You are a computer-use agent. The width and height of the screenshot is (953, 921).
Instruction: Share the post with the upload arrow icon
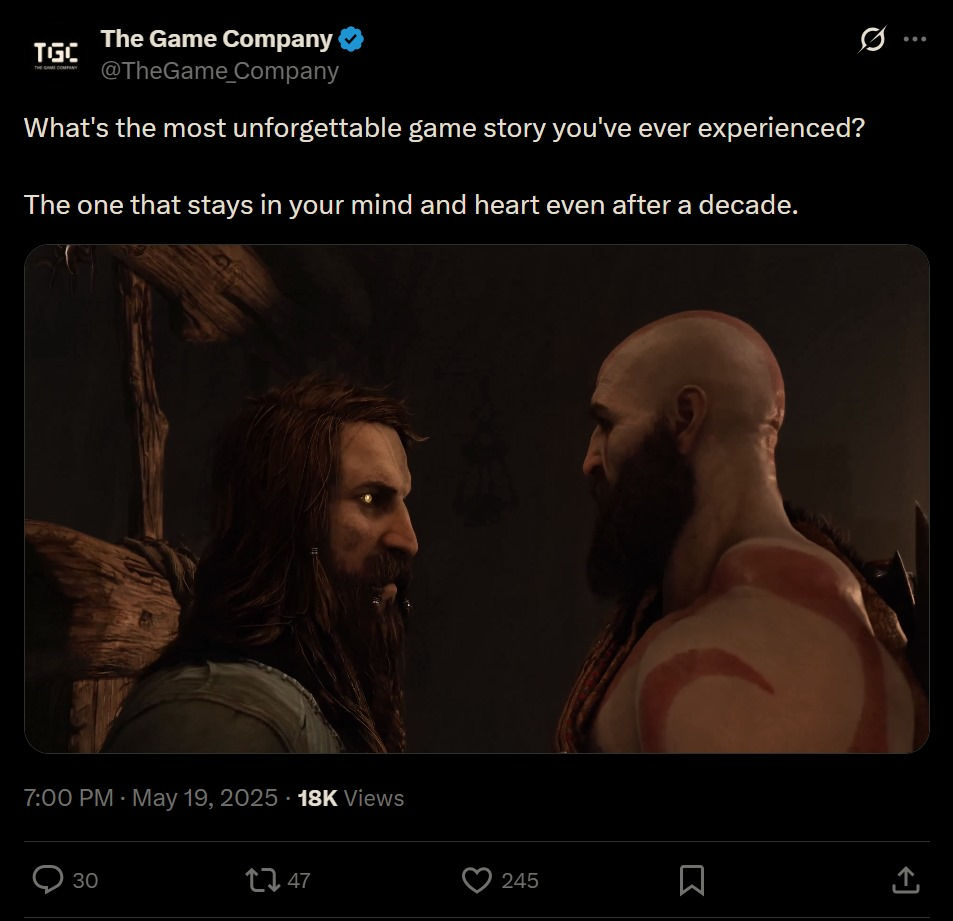[x=906, y=880]
